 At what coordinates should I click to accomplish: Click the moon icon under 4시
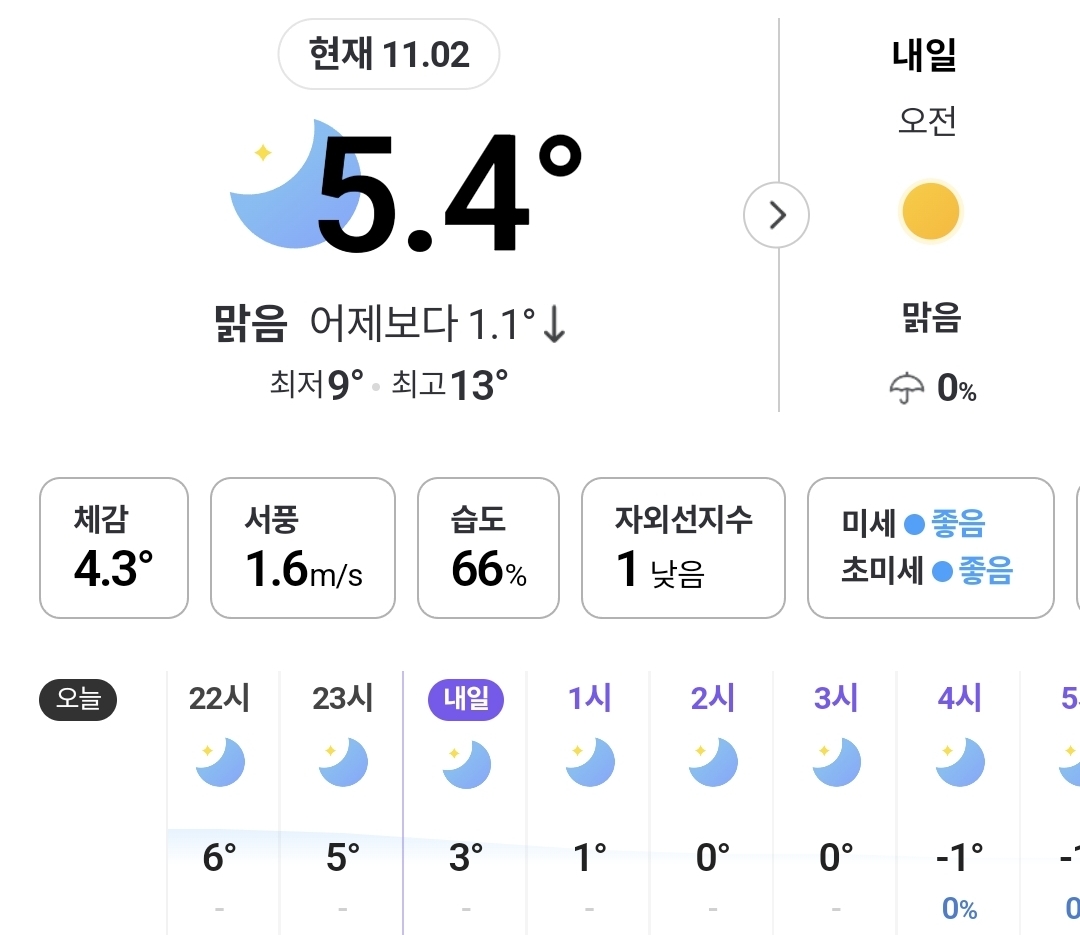[959, 763]
